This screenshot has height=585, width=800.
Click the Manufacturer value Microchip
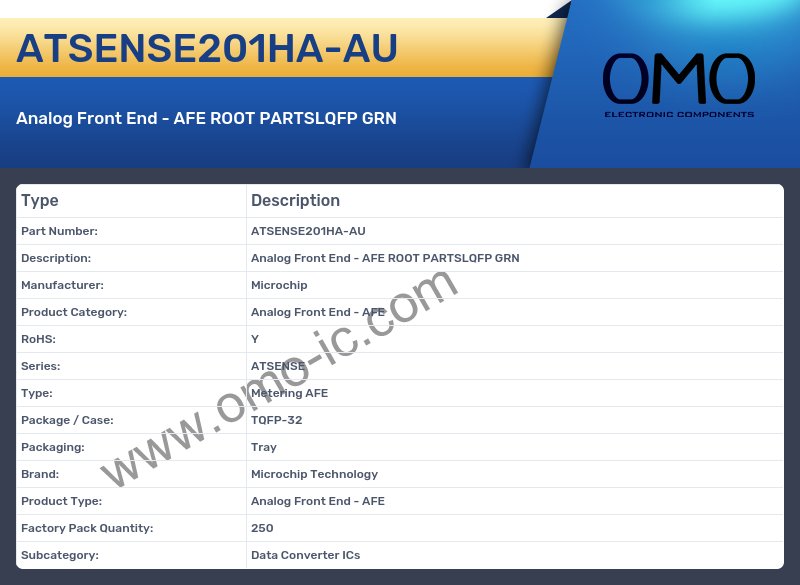[279, 285]
